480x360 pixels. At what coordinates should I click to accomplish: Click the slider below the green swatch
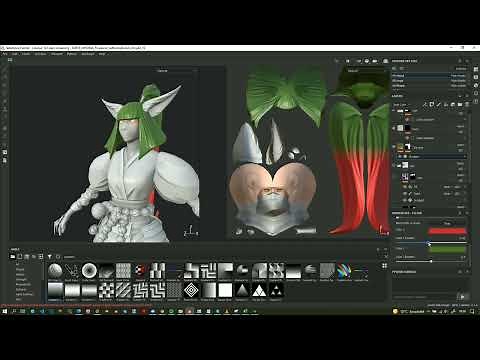(431, 261)
